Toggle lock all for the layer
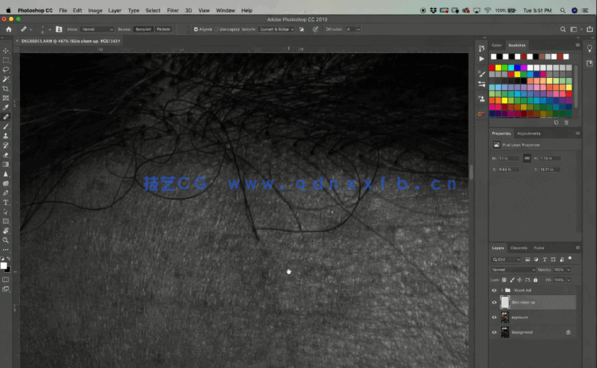This screenshot has height=368, width=597. point(535,280)
